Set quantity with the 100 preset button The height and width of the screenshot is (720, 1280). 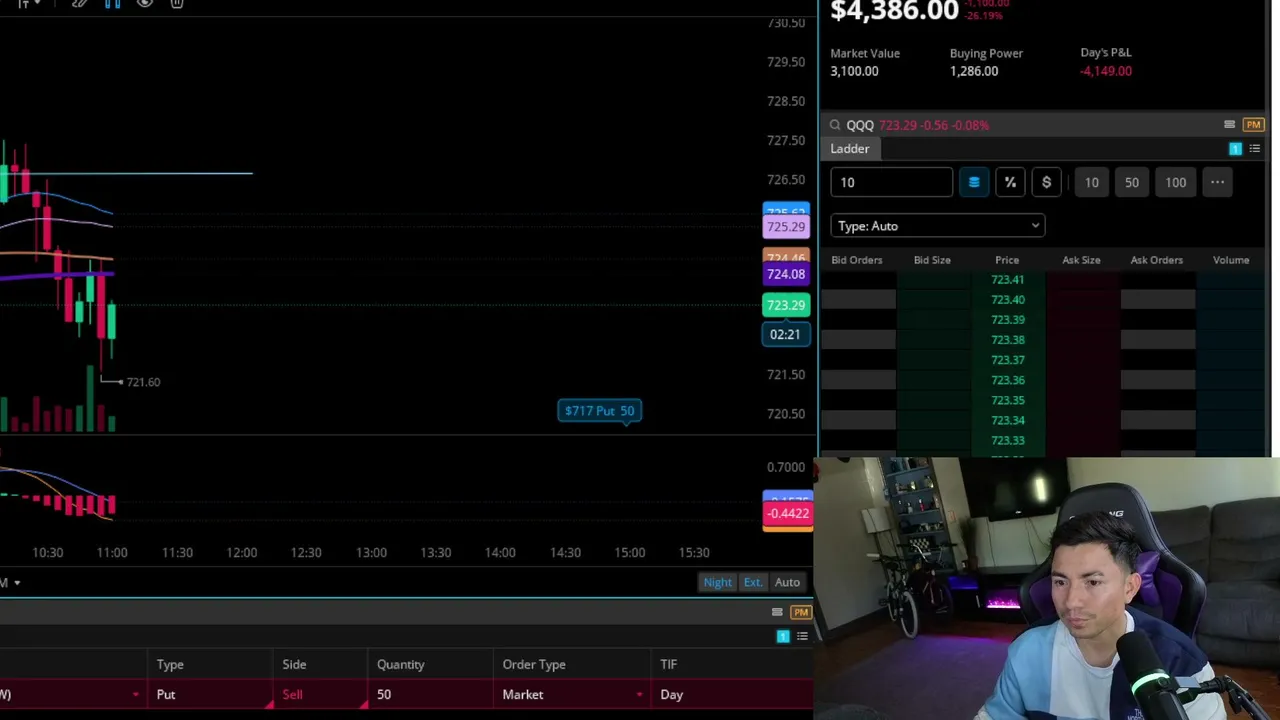coord(1175,182)
